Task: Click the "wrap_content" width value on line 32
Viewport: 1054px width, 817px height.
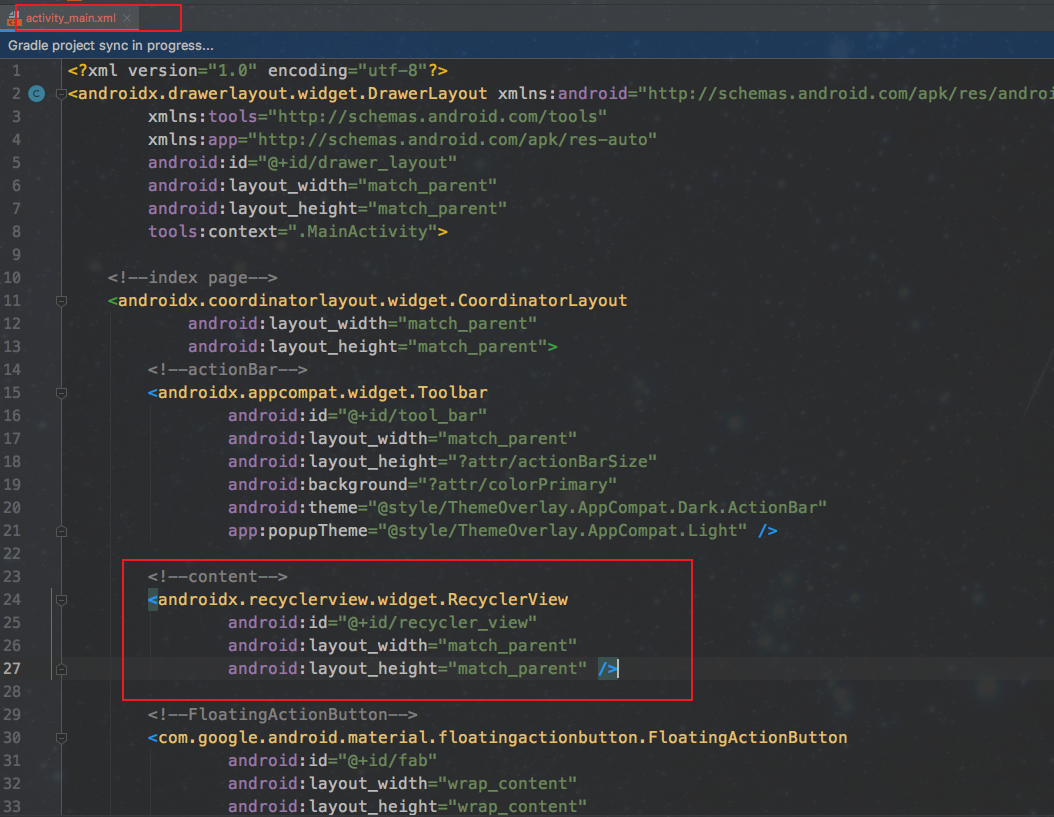Action: point(508,784)
